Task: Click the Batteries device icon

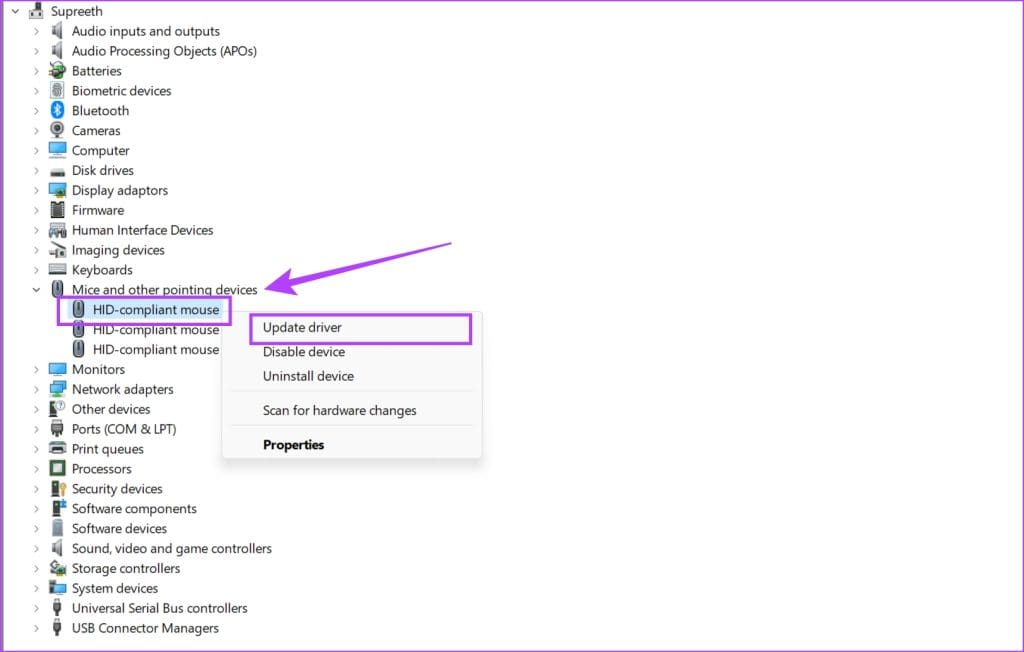Action: [x=57, y=70]
